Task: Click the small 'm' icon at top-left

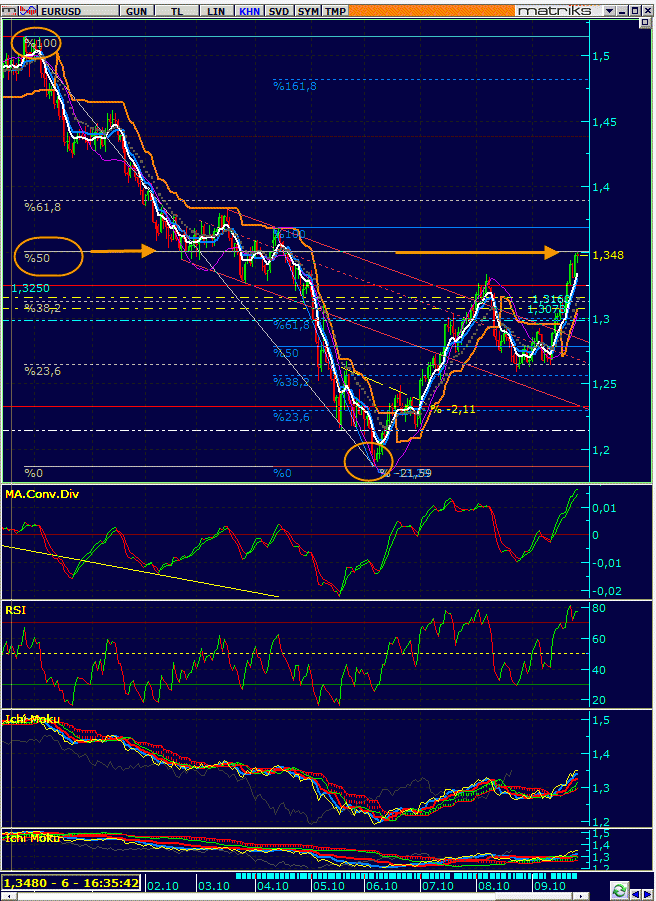Action: 8,10
